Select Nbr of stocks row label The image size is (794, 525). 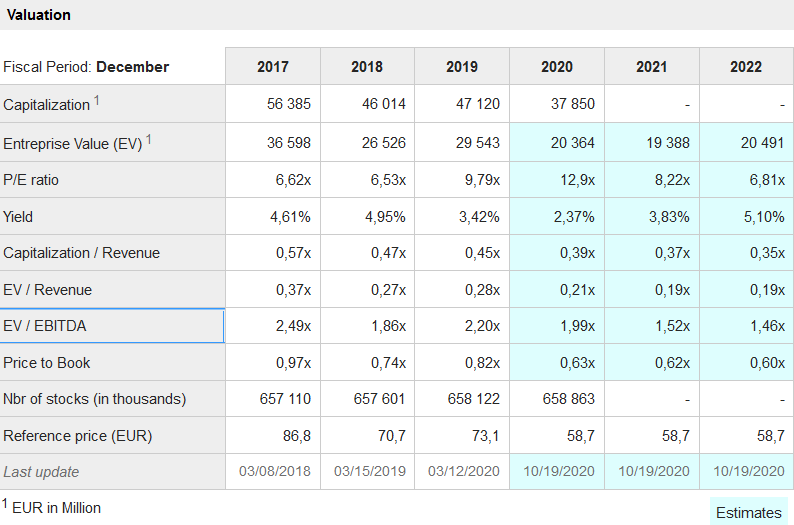point(94,399)
